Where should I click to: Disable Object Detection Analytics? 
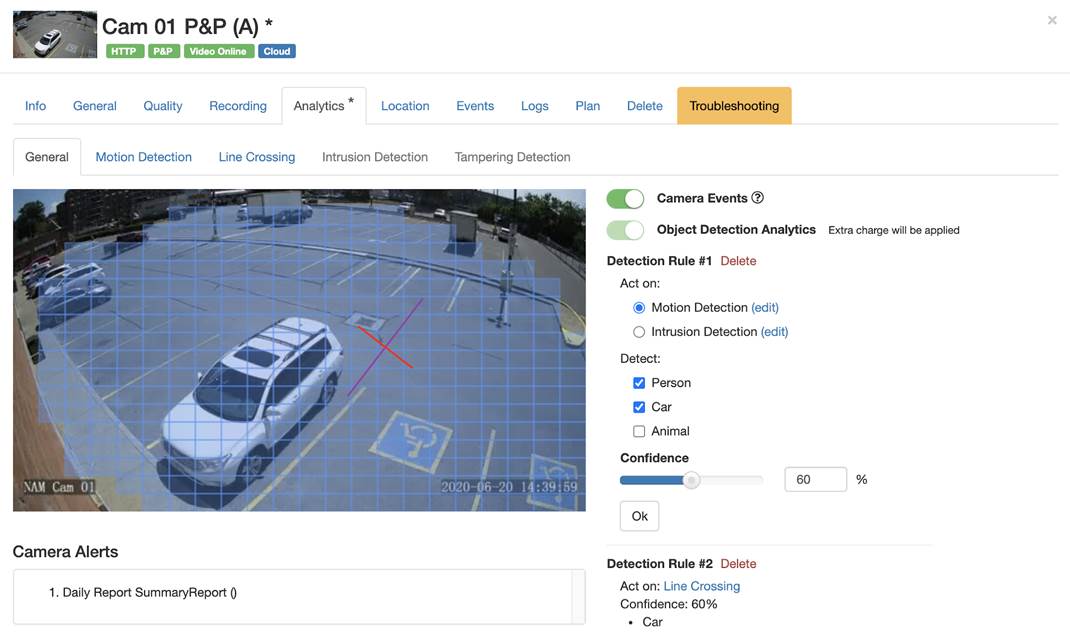[x=625, y=230]
